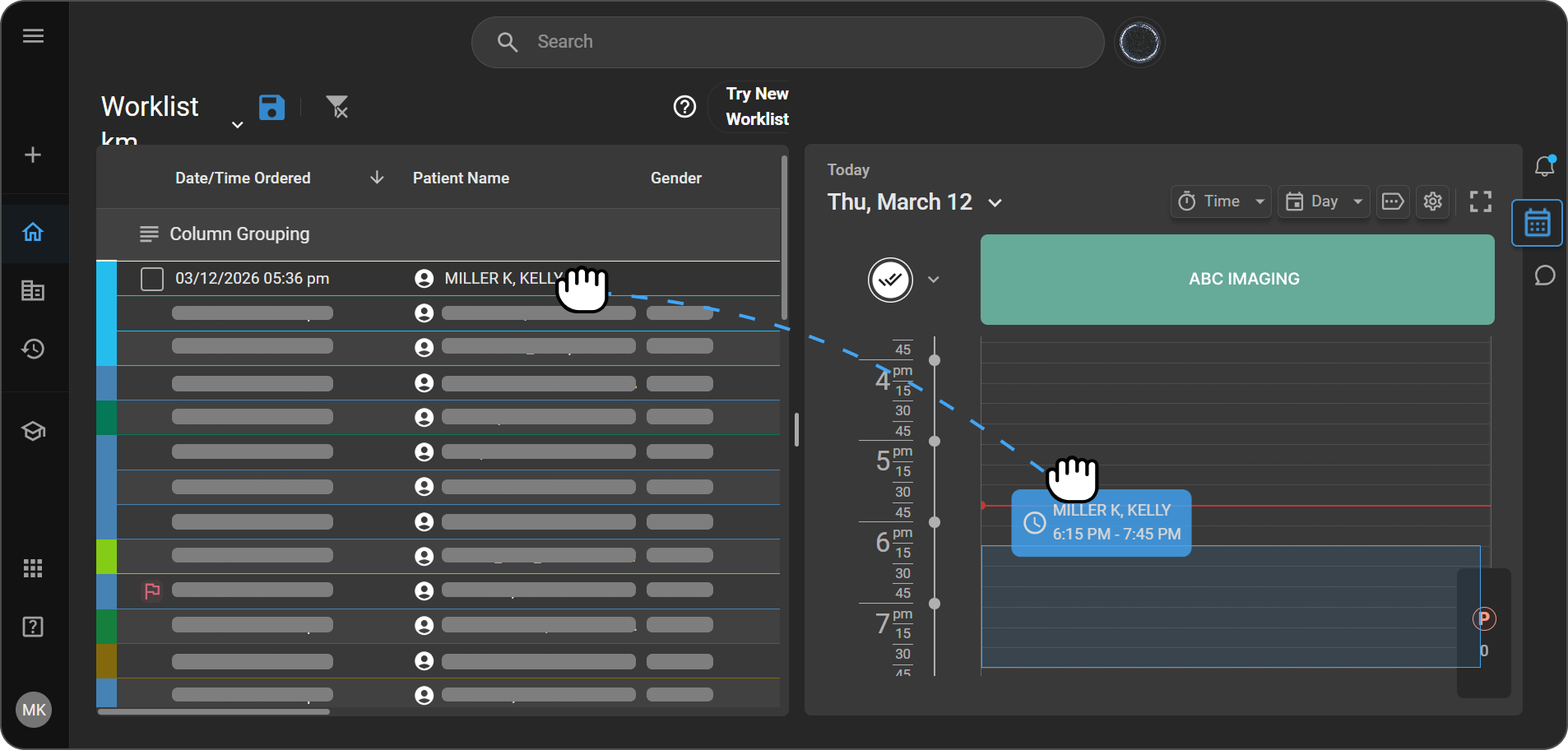Open the apps grid in sidebar
The width and height of the screenshot is (1568, 750).
[33, 568]
